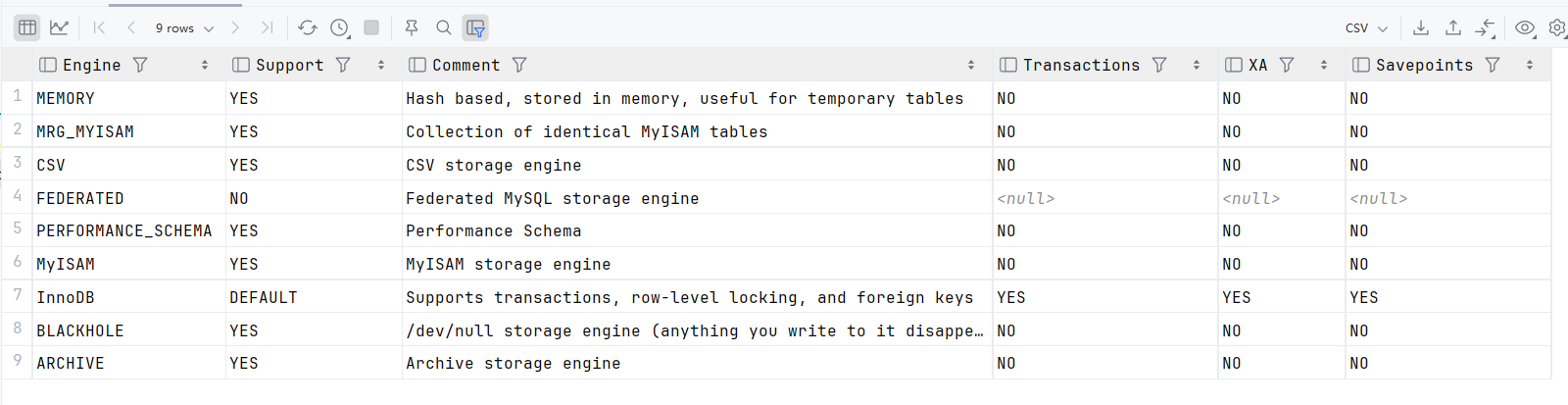Click the Transactions column header
Screen dimensions: 1568x405
click(1081, 65)
